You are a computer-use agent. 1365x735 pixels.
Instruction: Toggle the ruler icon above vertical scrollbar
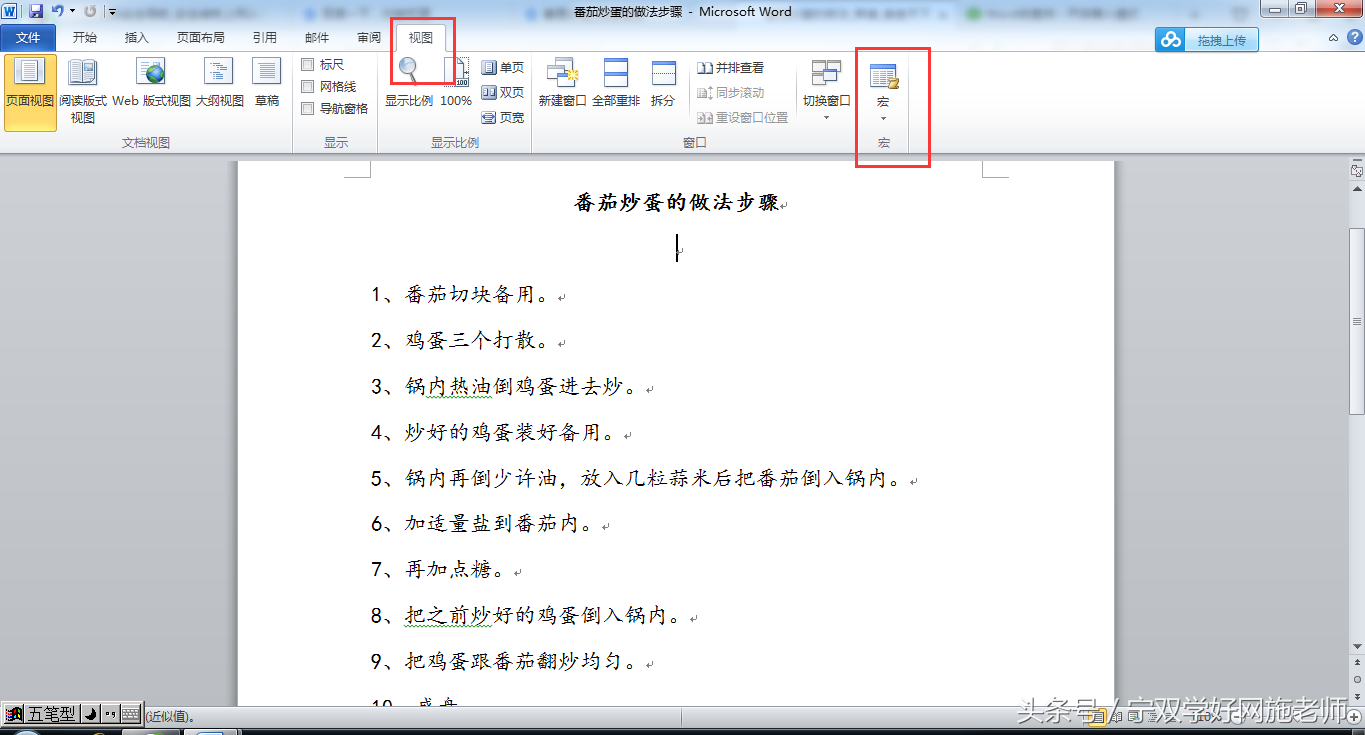tap(1357, 171)
